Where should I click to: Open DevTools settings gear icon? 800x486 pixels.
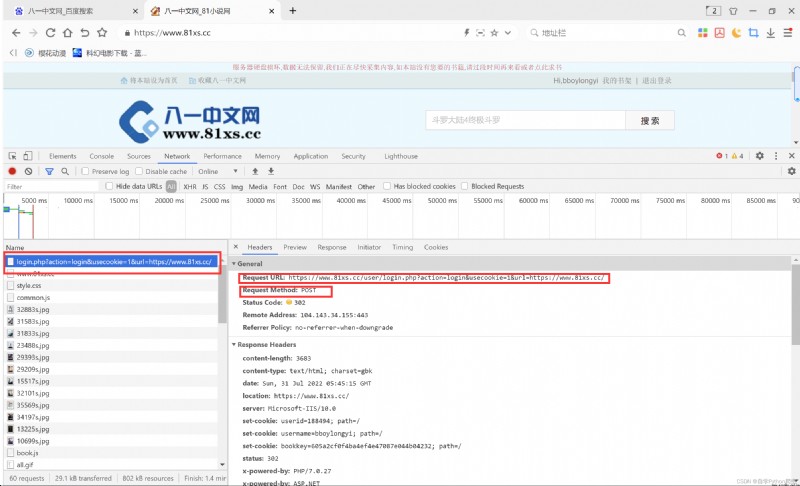point(760,156)
